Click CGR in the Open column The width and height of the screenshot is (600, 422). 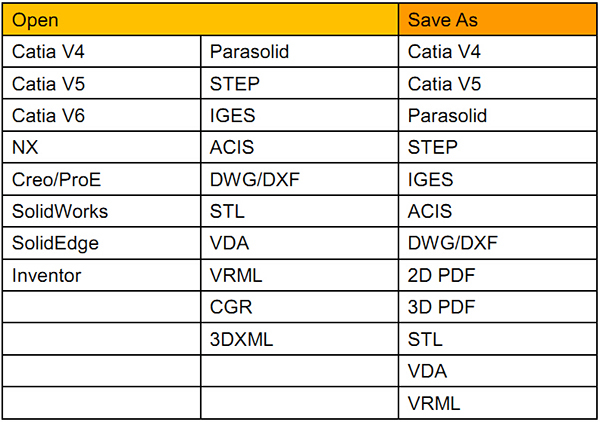300,307
